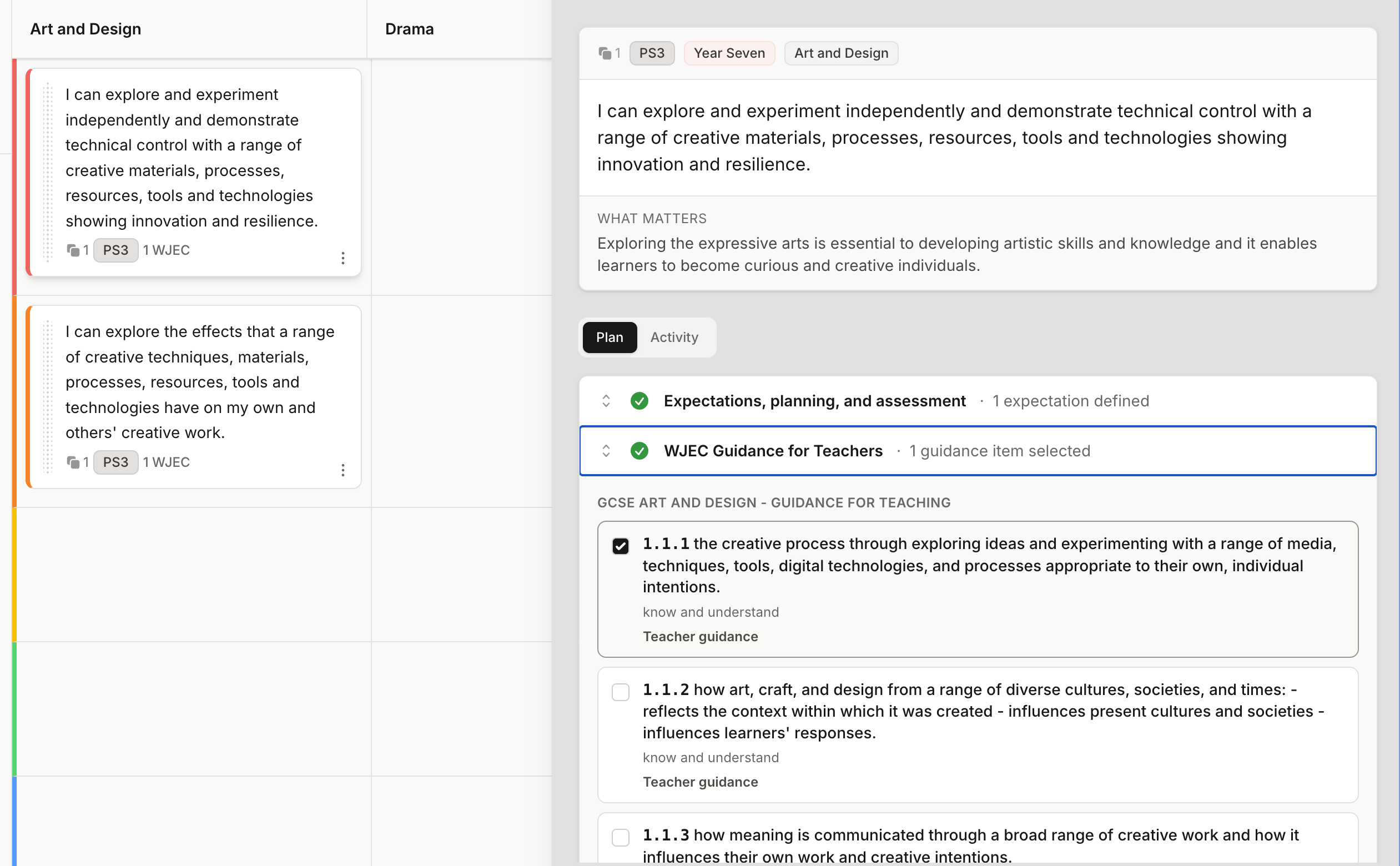This screenshot has width=1400, height=866.
Task: Click the copies icon in the detail panel header
Action: click(605, 53)
